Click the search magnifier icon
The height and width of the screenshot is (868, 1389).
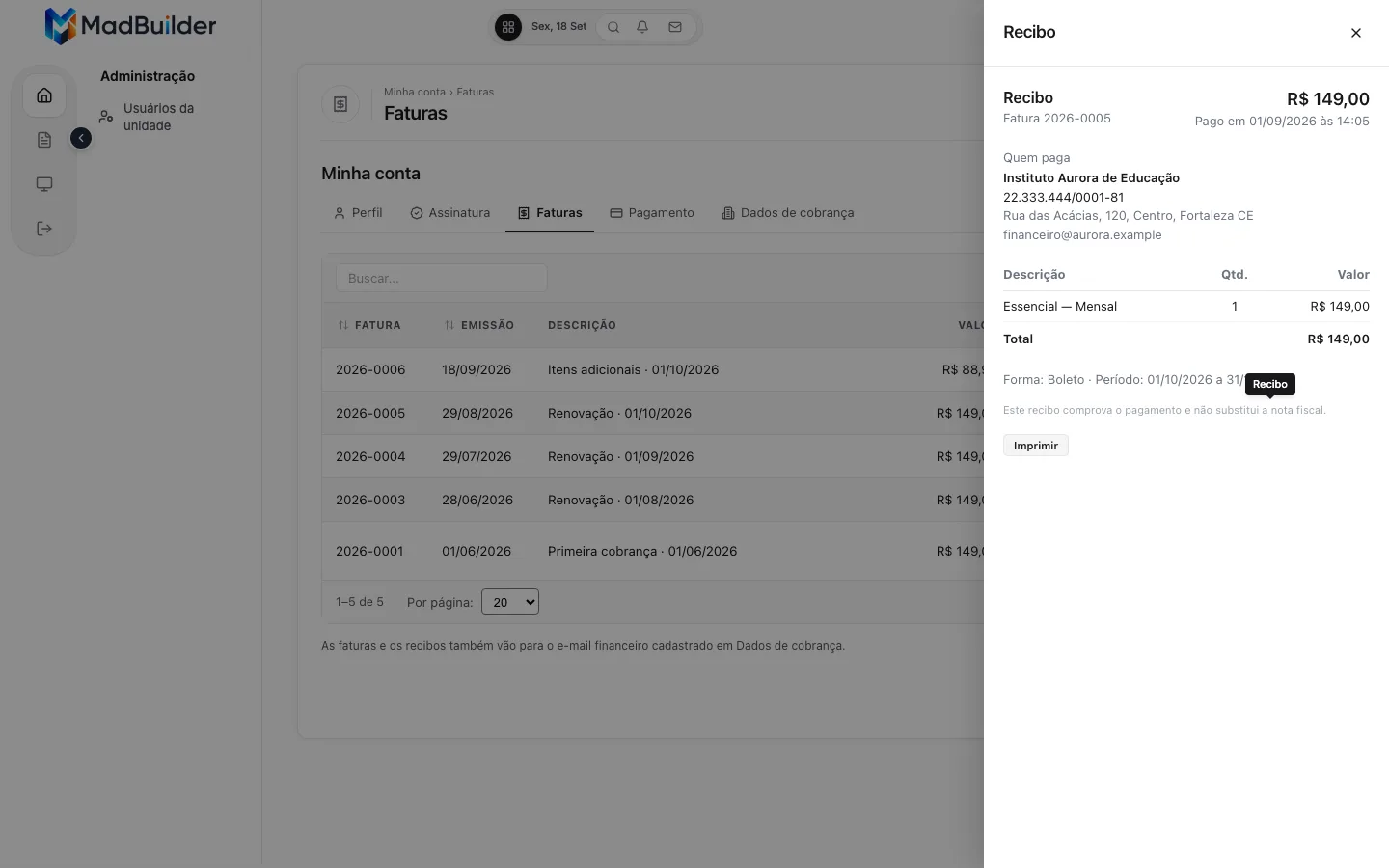point(613,27)
